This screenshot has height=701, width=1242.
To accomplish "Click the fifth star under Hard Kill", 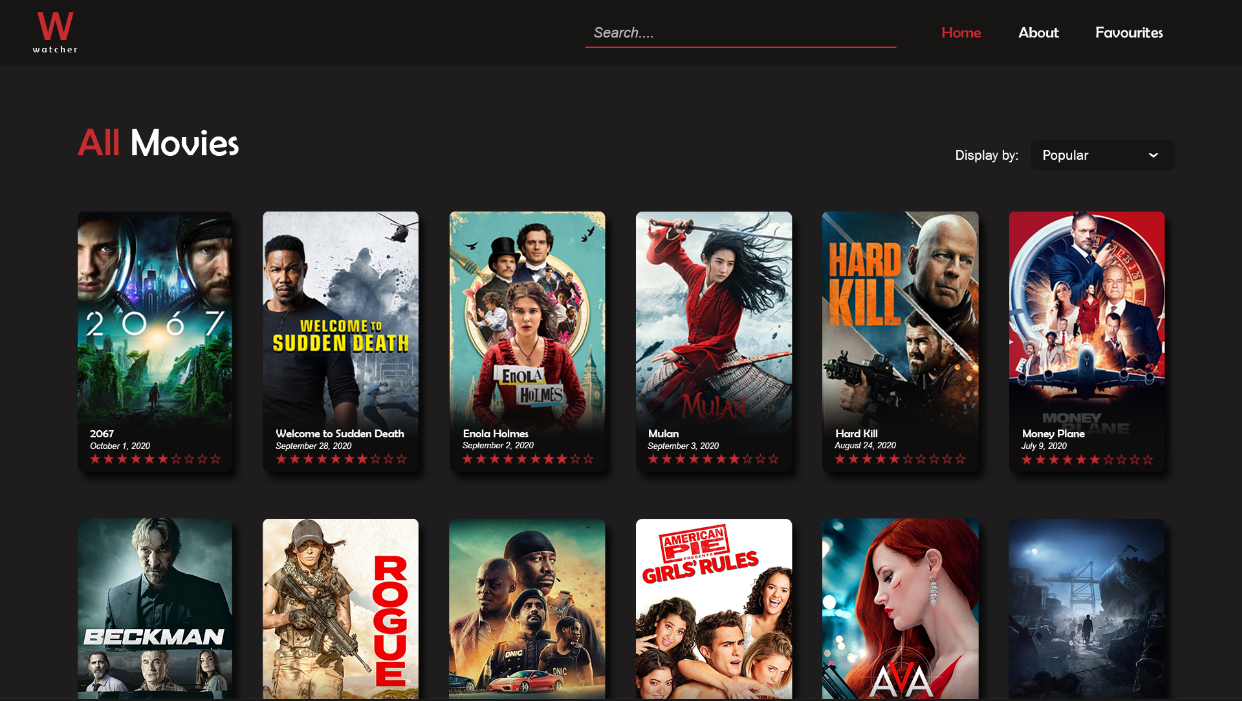I will point(892,459).
